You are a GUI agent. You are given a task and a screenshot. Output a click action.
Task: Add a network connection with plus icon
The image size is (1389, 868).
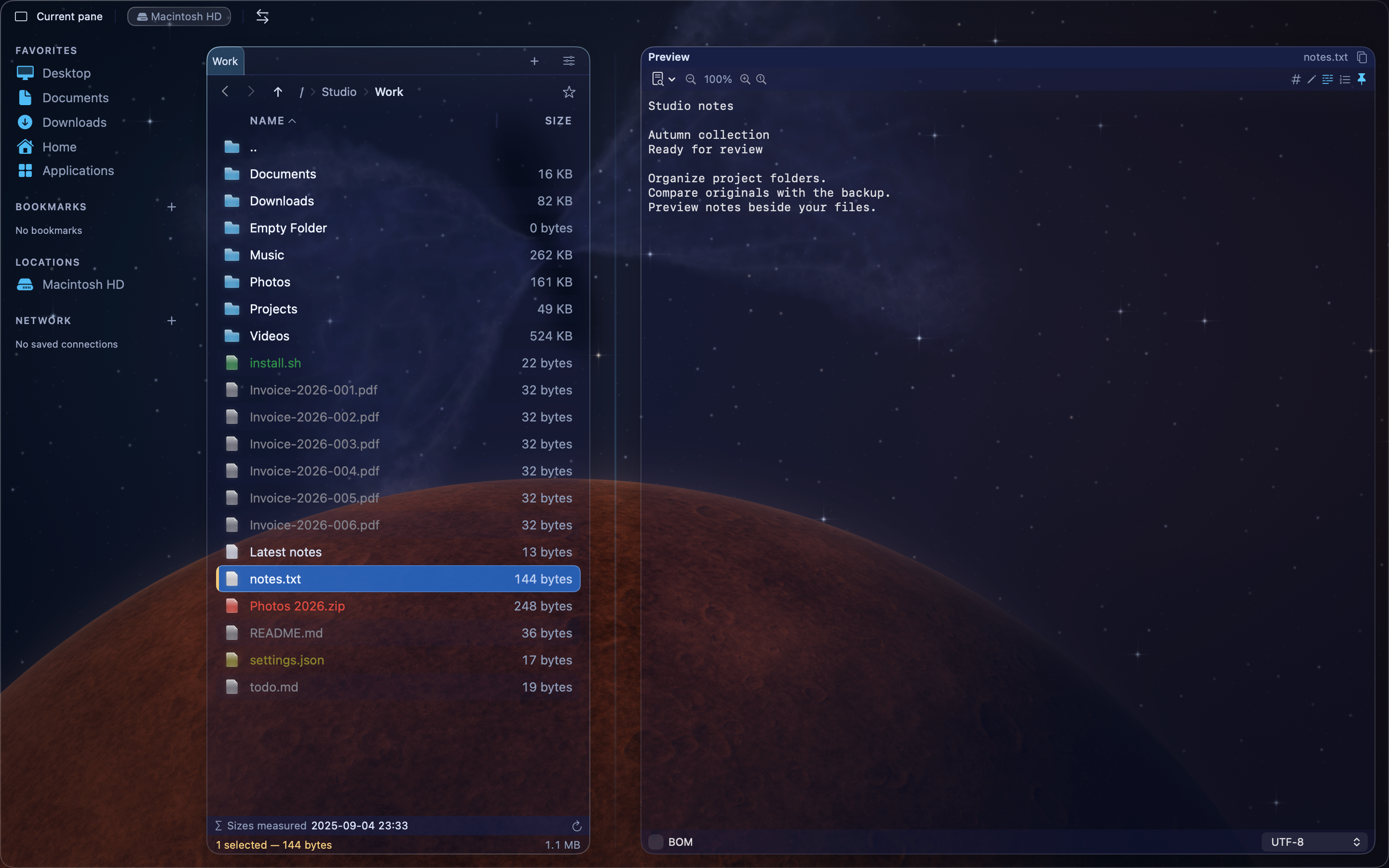coord(171,320)
